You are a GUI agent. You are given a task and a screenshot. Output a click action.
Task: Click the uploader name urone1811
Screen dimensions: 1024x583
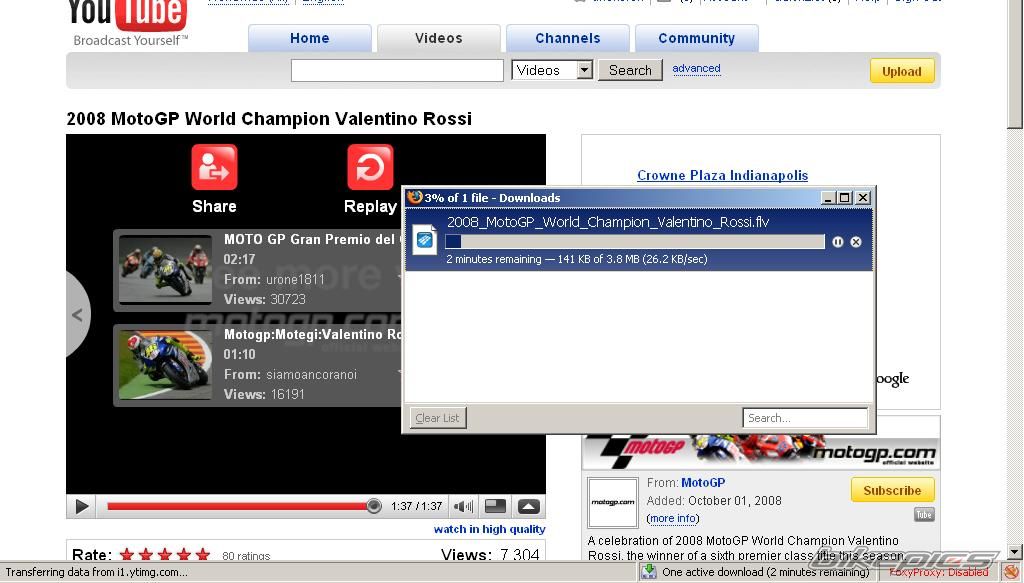(295, 279)
